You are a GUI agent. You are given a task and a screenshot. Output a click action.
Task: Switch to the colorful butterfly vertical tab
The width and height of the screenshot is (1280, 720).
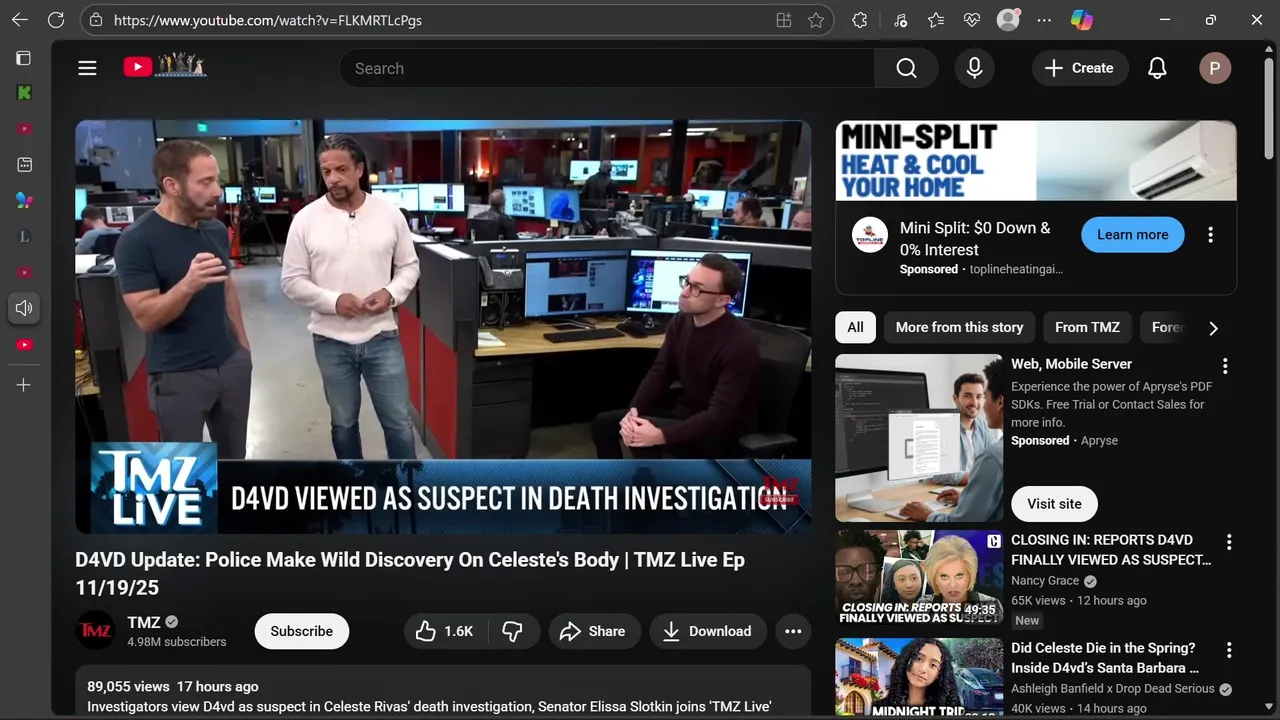(24, 200)
